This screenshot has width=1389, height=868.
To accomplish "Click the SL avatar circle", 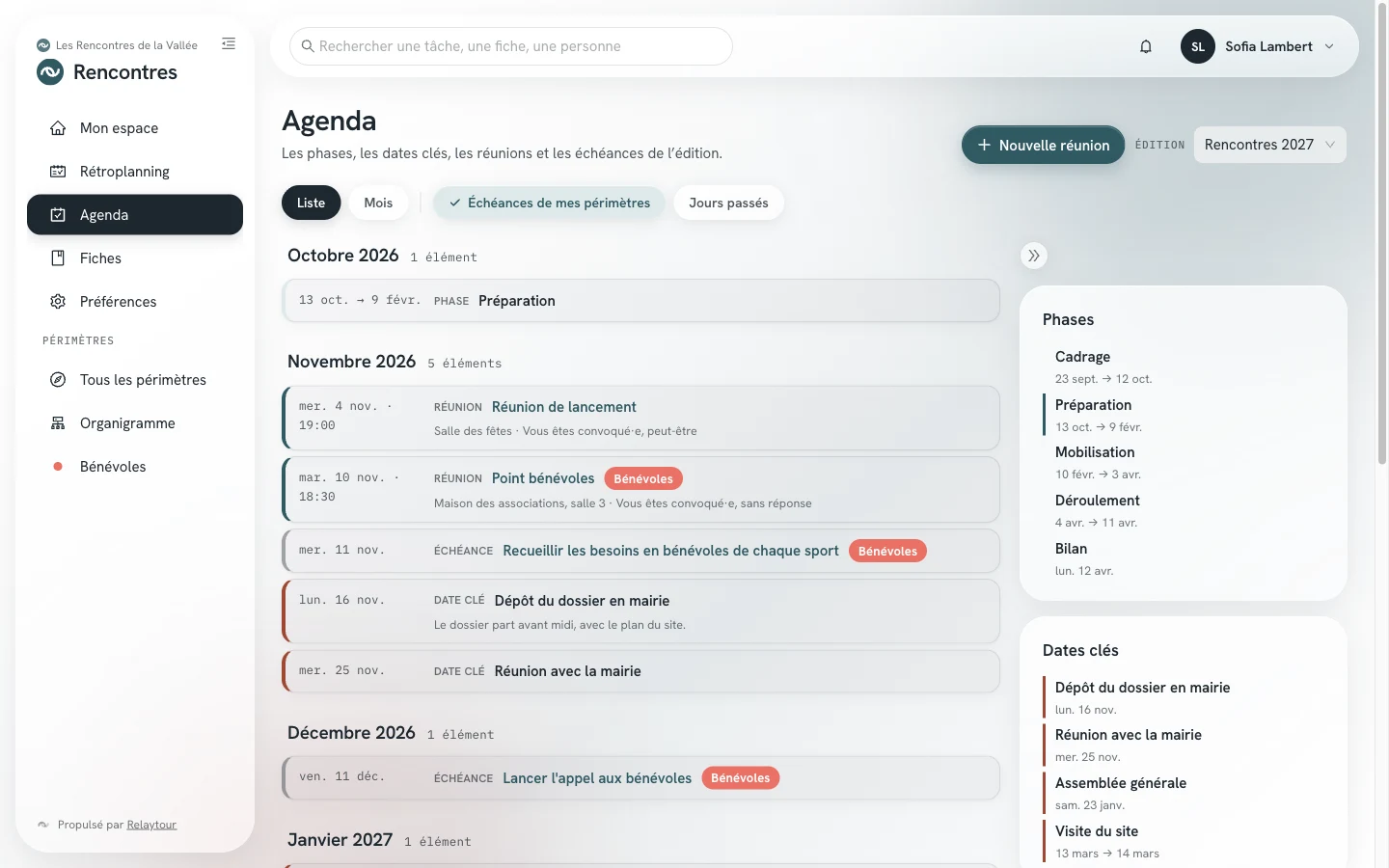I will click(1198, 46).
